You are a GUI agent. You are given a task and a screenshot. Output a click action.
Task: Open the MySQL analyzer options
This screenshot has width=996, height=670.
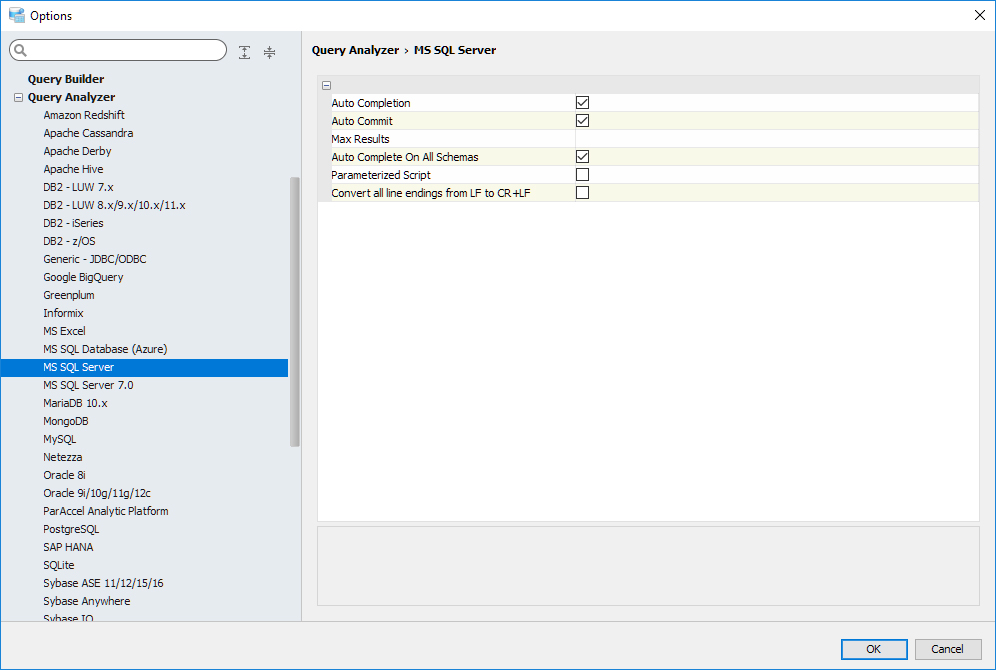tap(59, 439)
